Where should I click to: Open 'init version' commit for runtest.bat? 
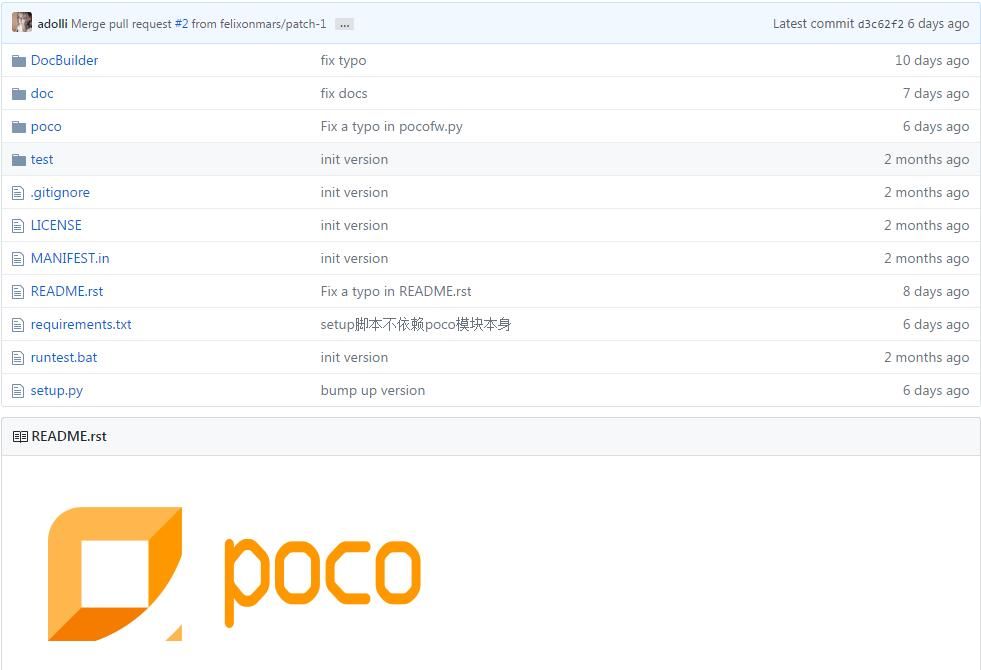click(354, 357)
